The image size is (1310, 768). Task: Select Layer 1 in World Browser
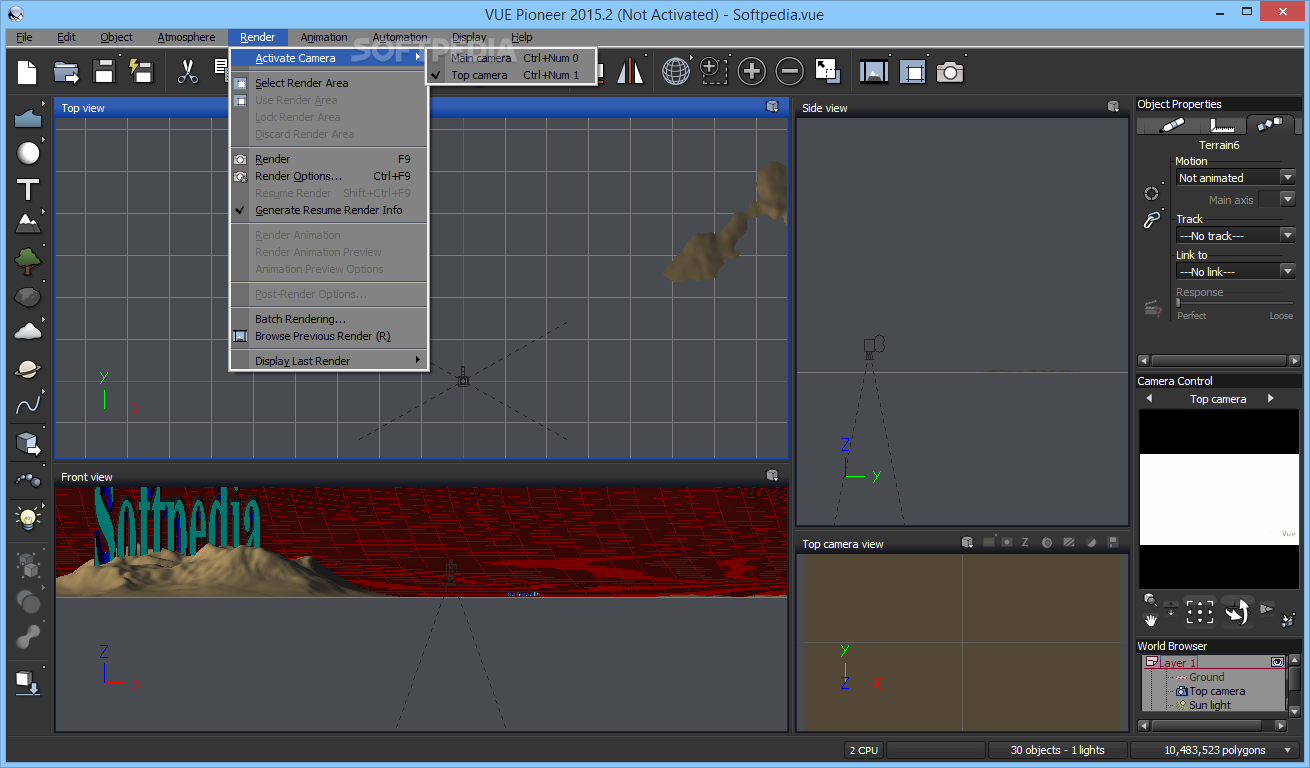tap(1177, 663)
